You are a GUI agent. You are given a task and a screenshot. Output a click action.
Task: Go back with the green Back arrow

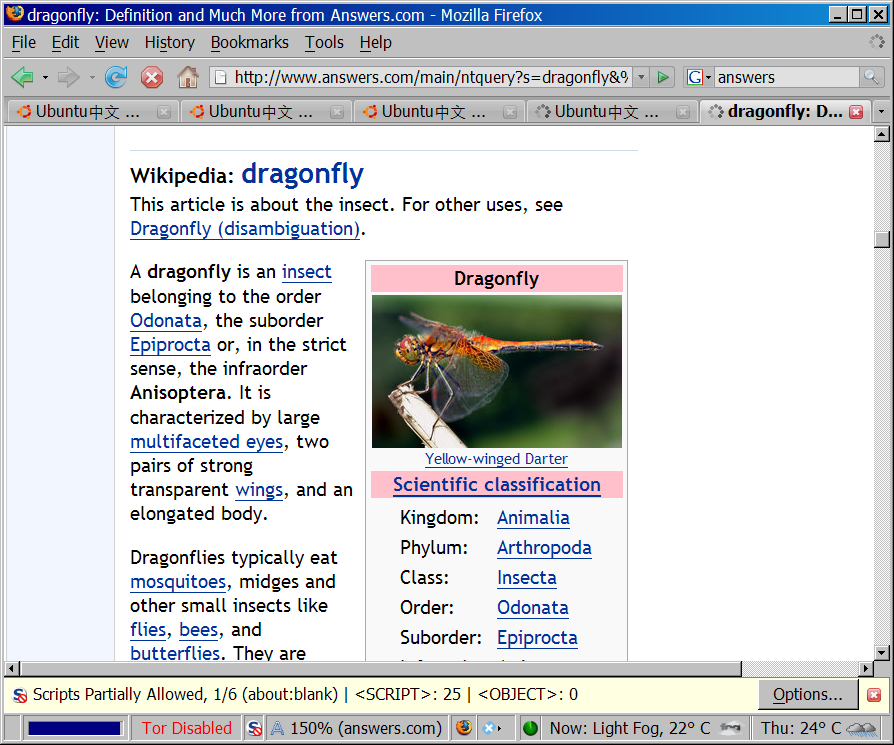click(23, 77)
